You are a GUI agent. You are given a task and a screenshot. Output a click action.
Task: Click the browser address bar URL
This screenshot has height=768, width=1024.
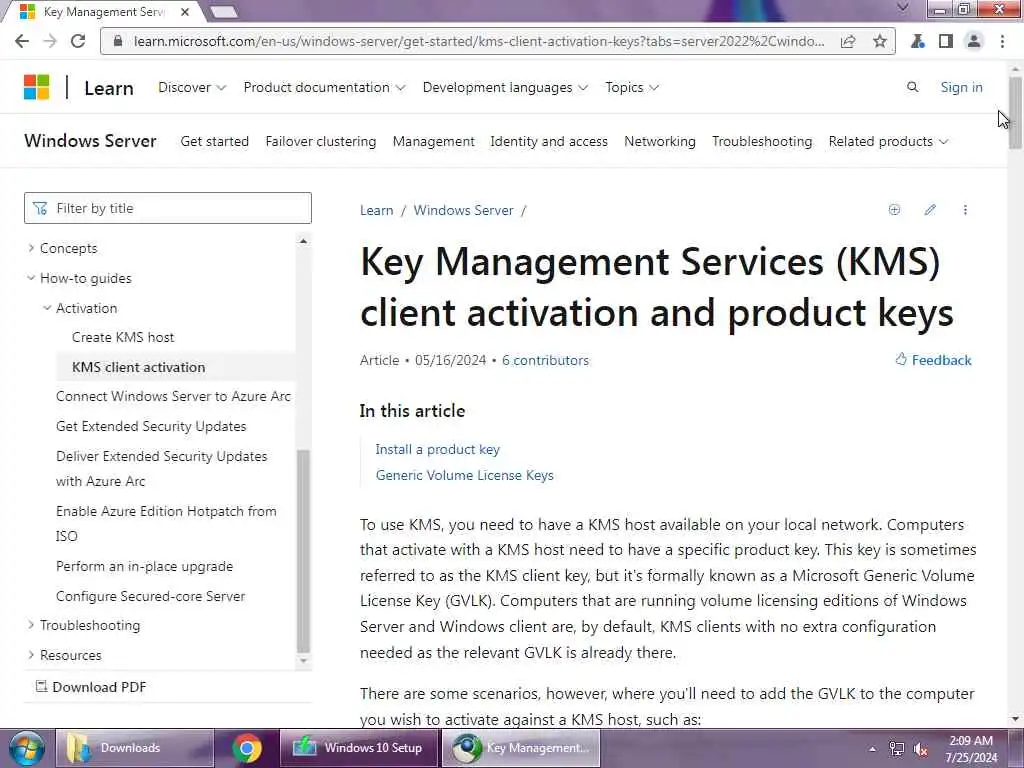(x=479, y=41)
